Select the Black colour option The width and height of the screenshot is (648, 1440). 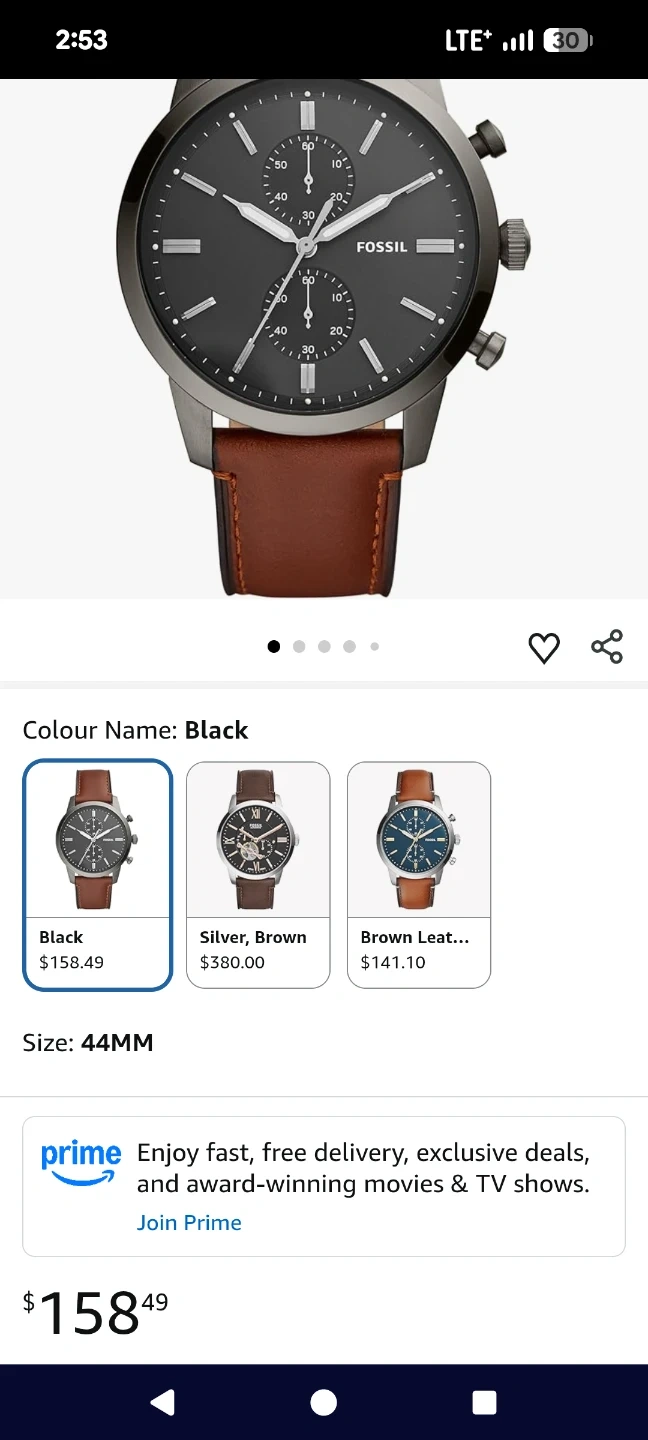pos(98,875)
